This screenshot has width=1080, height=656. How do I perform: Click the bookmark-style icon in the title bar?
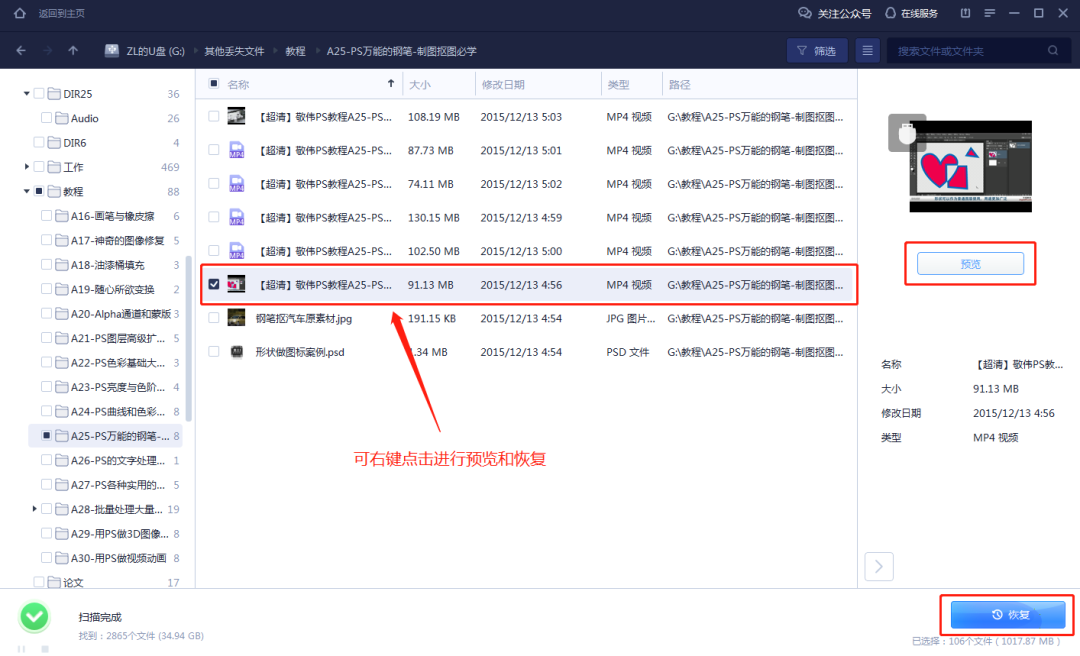[x=965, y=13]
